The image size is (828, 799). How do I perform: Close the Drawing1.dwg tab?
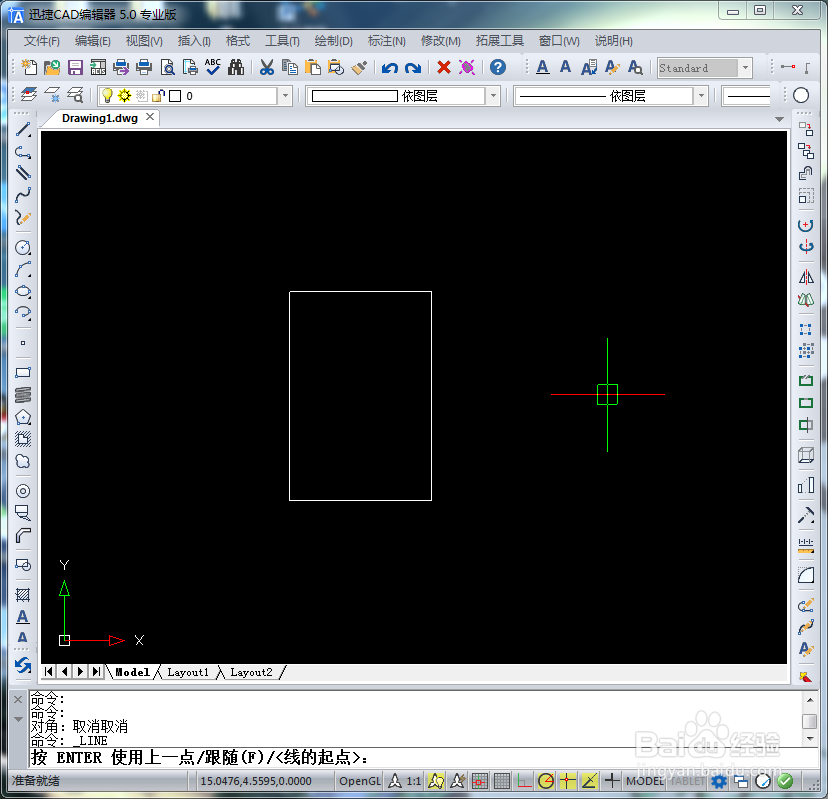tap(150, 117)
